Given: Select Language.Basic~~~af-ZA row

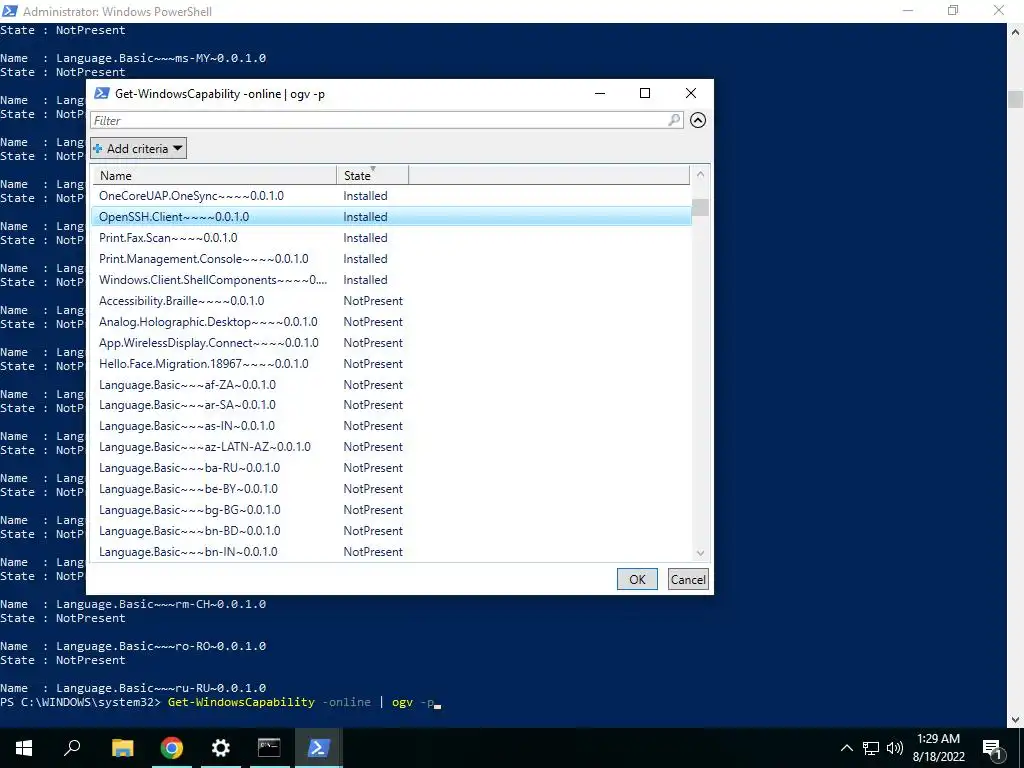Looking at the screenshot, I should coord(392,385).
